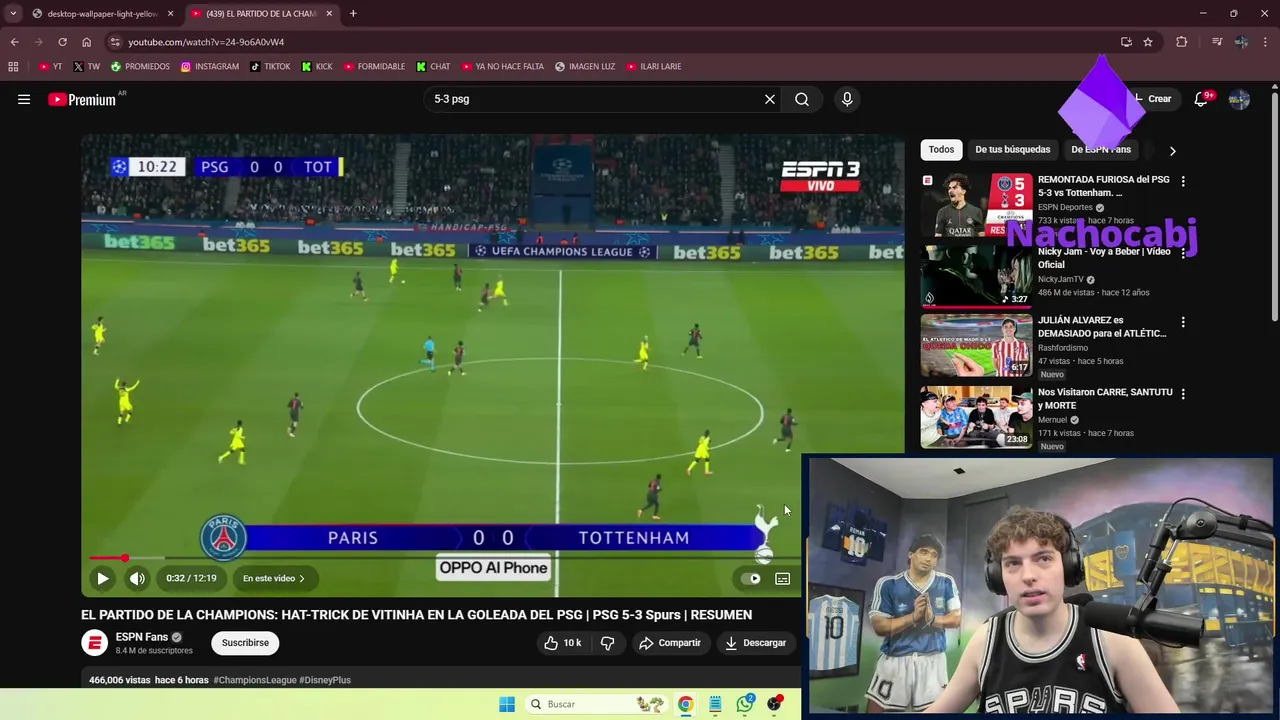The width and height of the screenshot is (1280, 720).
Task: Open the TIKTOK bookmark
Action: (270, 67)
